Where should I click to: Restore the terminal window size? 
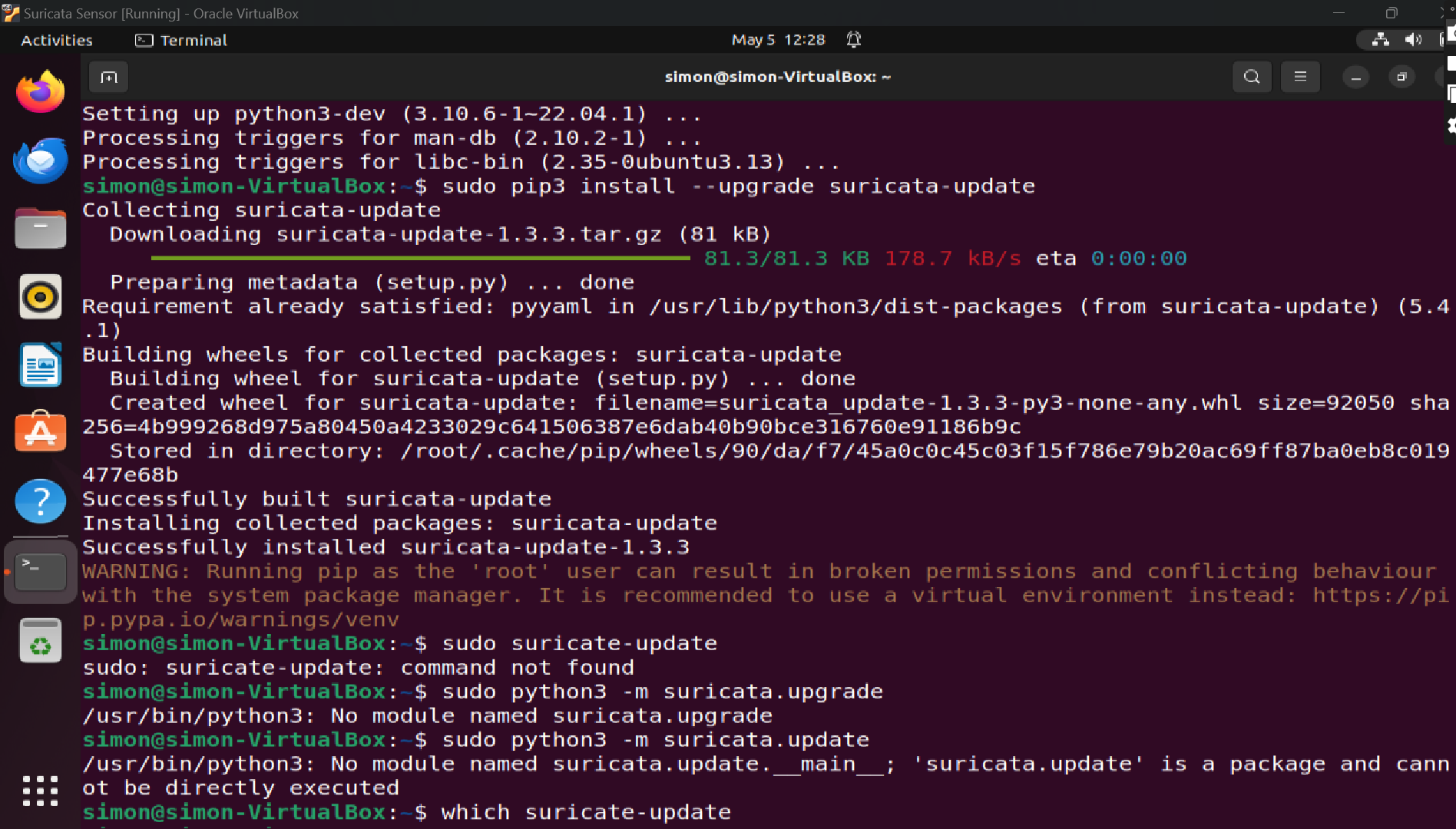click(1401, 77)
